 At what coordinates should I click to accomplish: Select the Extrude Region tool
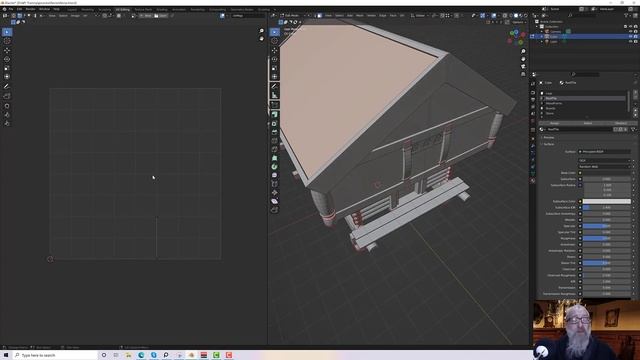click(x=274, y=115)
